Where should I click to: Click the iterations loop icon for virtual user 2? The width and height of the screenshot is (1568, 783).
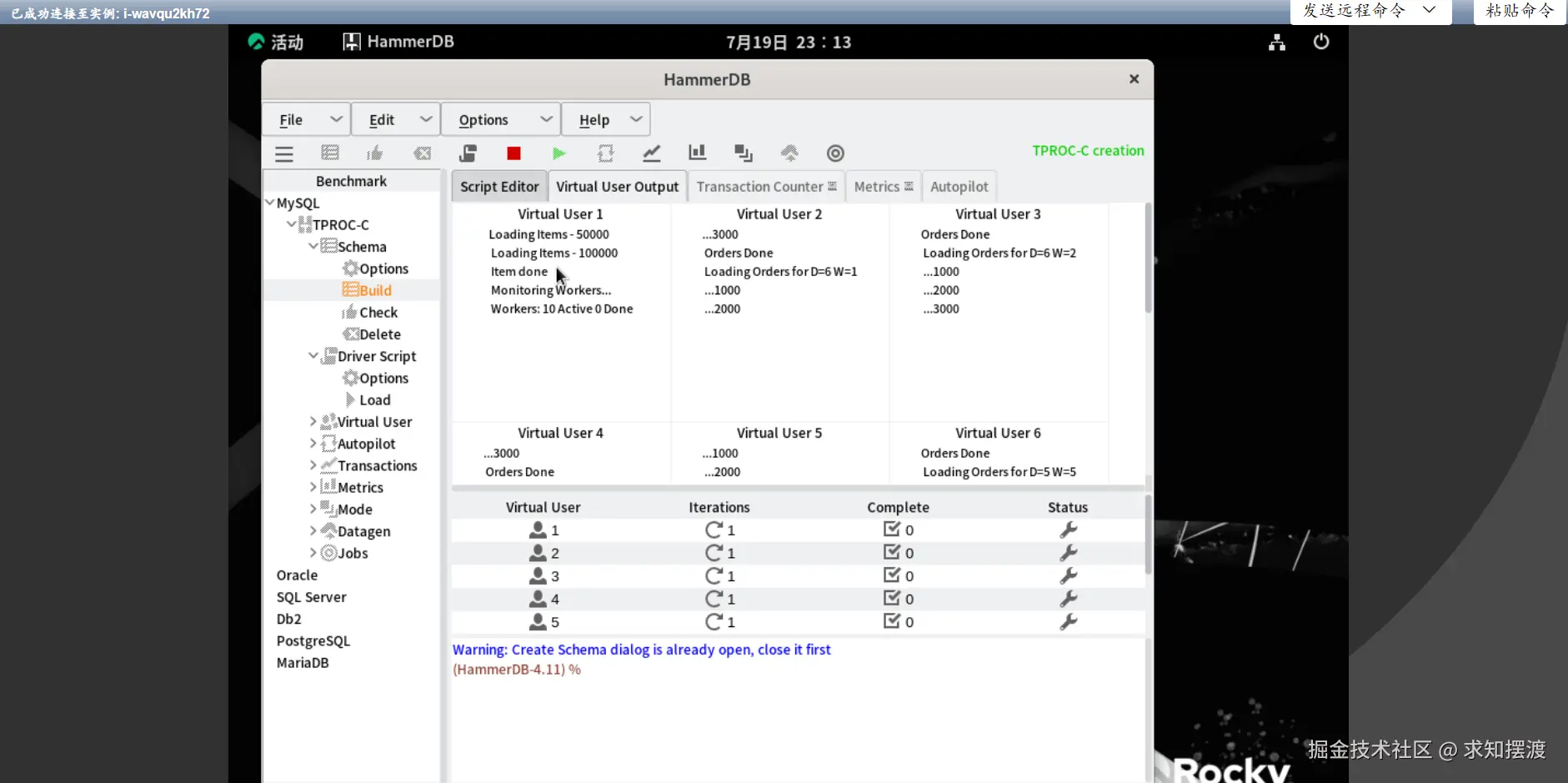click(x=714, y=553)
